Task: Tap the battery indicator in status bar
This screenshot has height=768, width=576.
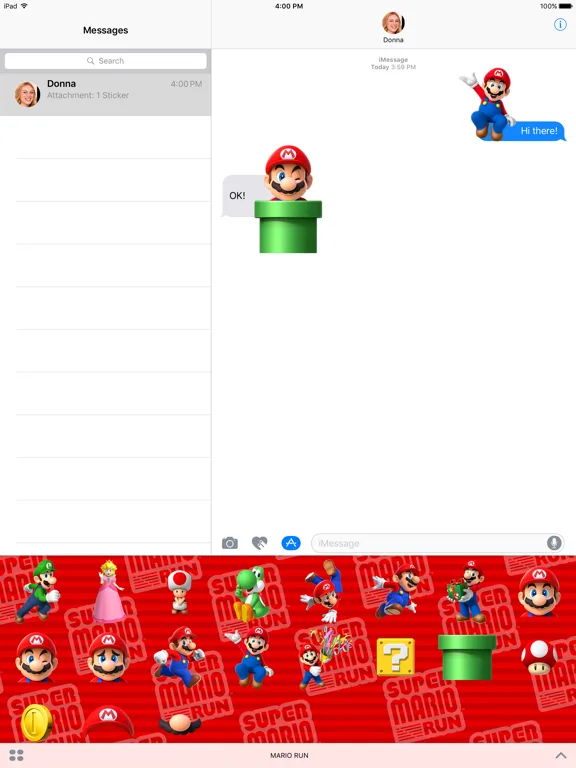Action: click(x=565, y=6)
